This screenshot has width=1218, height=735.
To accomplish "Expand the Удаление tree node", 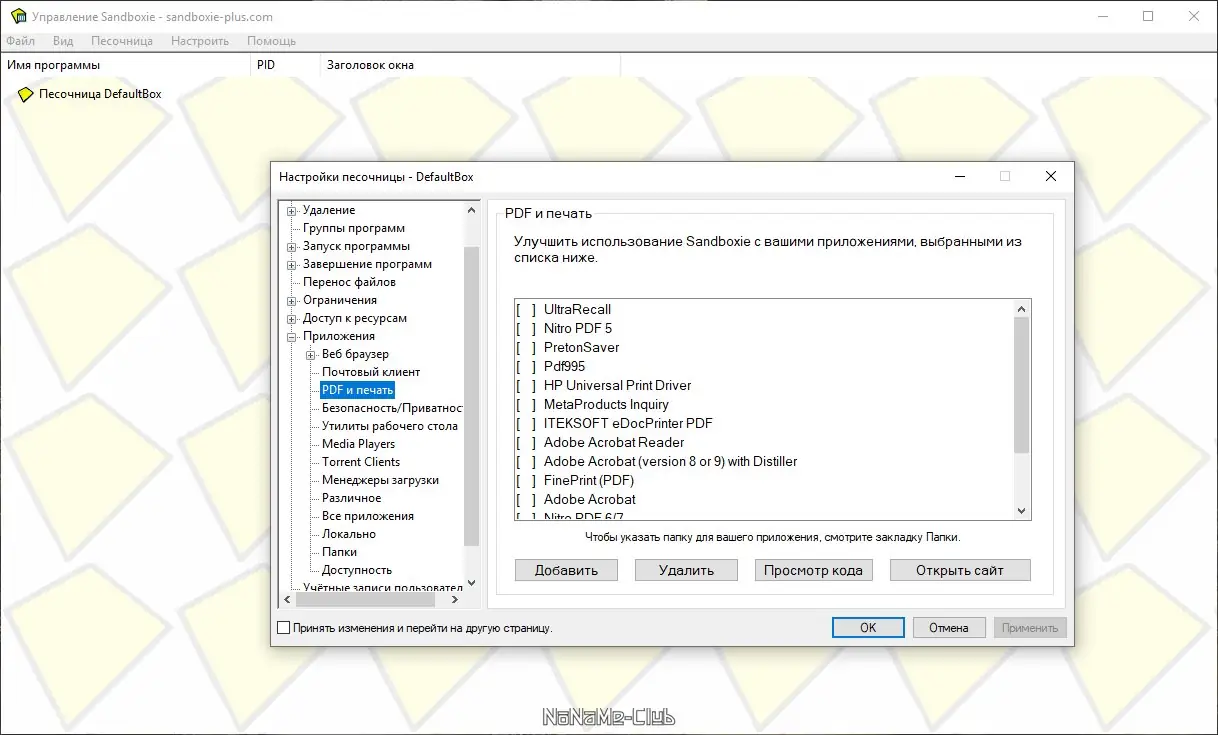I will coord(292,210).
